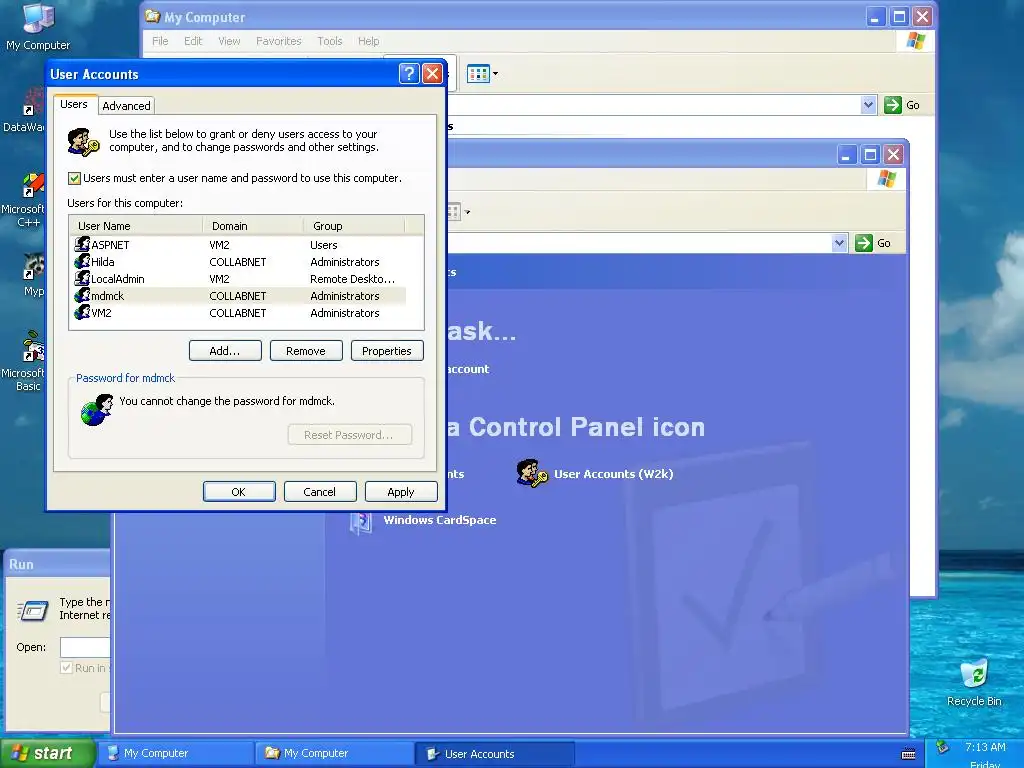
Task: Click the Properties button
Action: click(387, 351)
